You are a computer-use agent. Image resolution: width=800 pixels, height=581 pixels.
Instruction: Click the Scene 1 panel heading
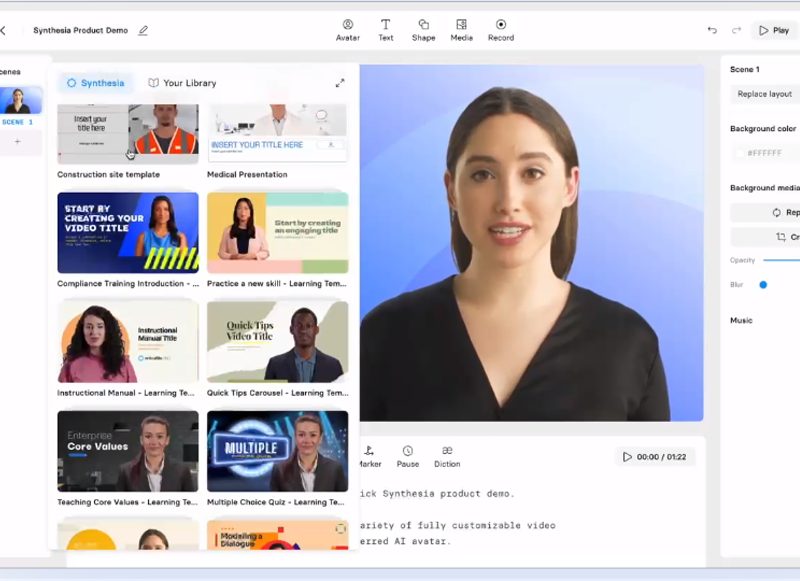click(744, 69)
